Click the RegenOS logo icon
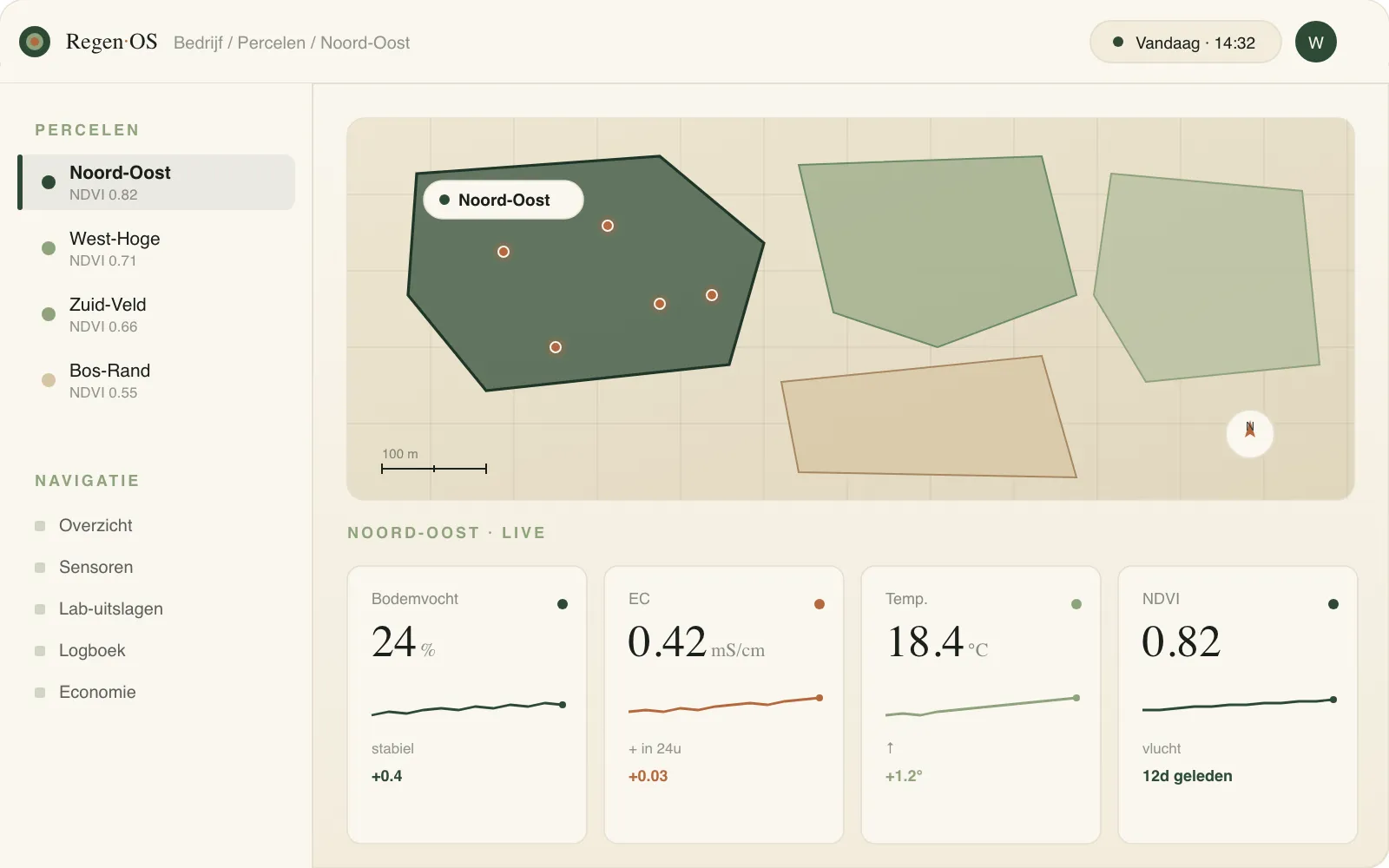 [x=35, y=42]
